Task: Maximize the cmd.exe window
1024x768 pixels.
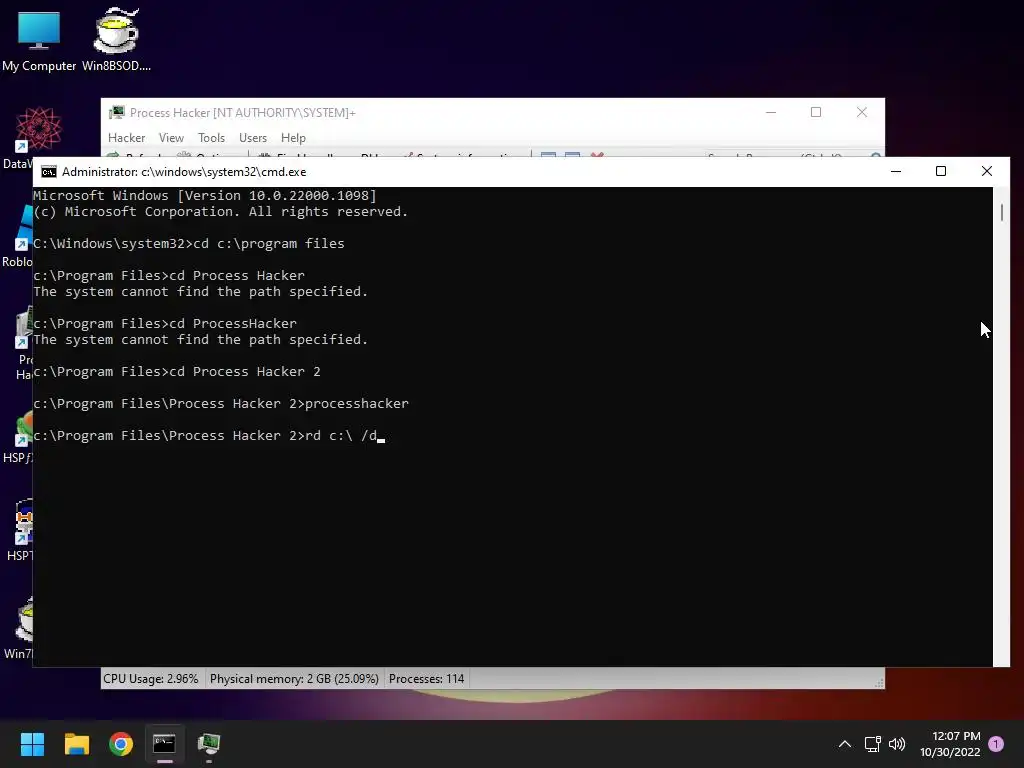Action: pos(941,171)
